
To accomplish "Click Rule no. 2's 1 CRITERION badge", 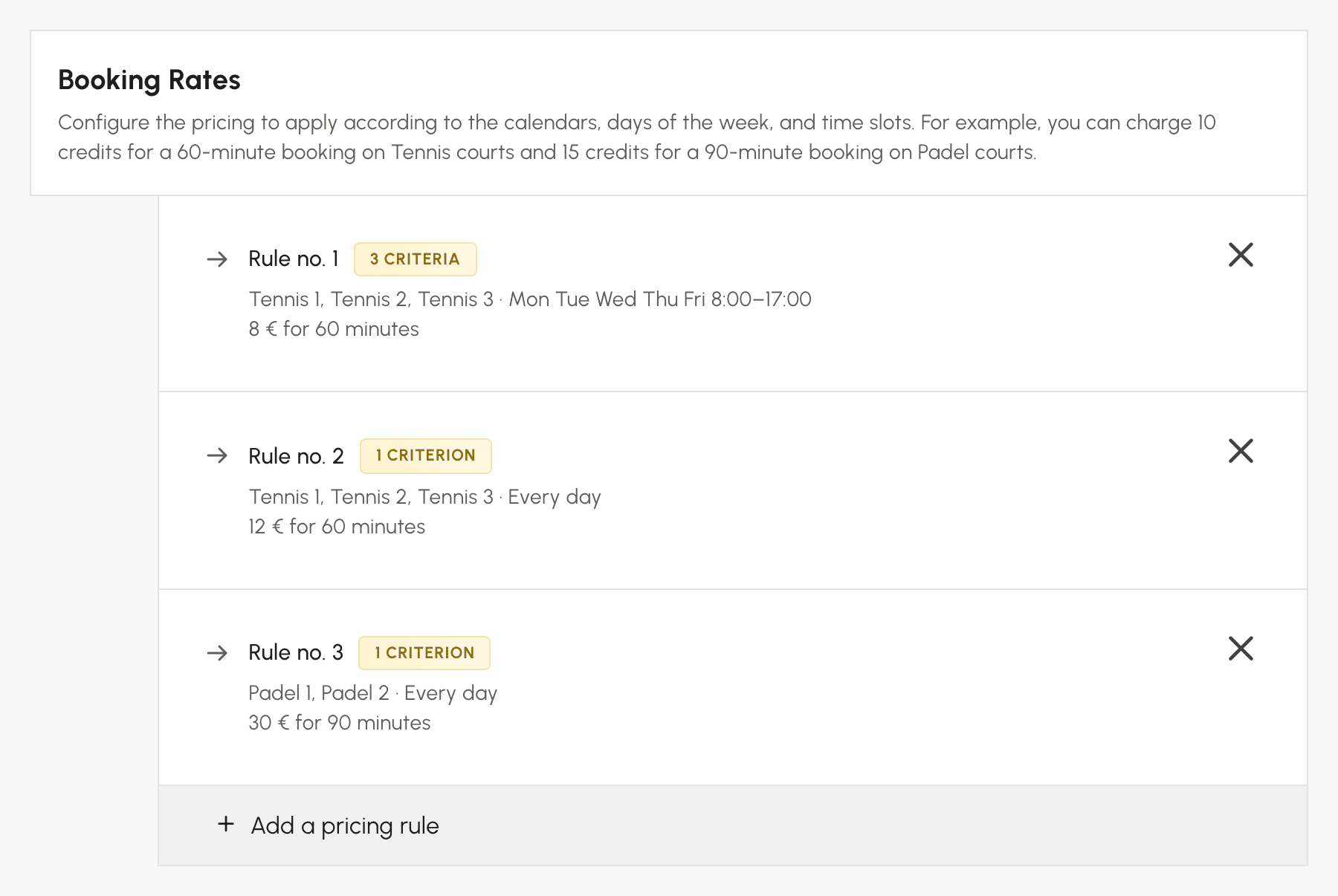I will point(426,455).
